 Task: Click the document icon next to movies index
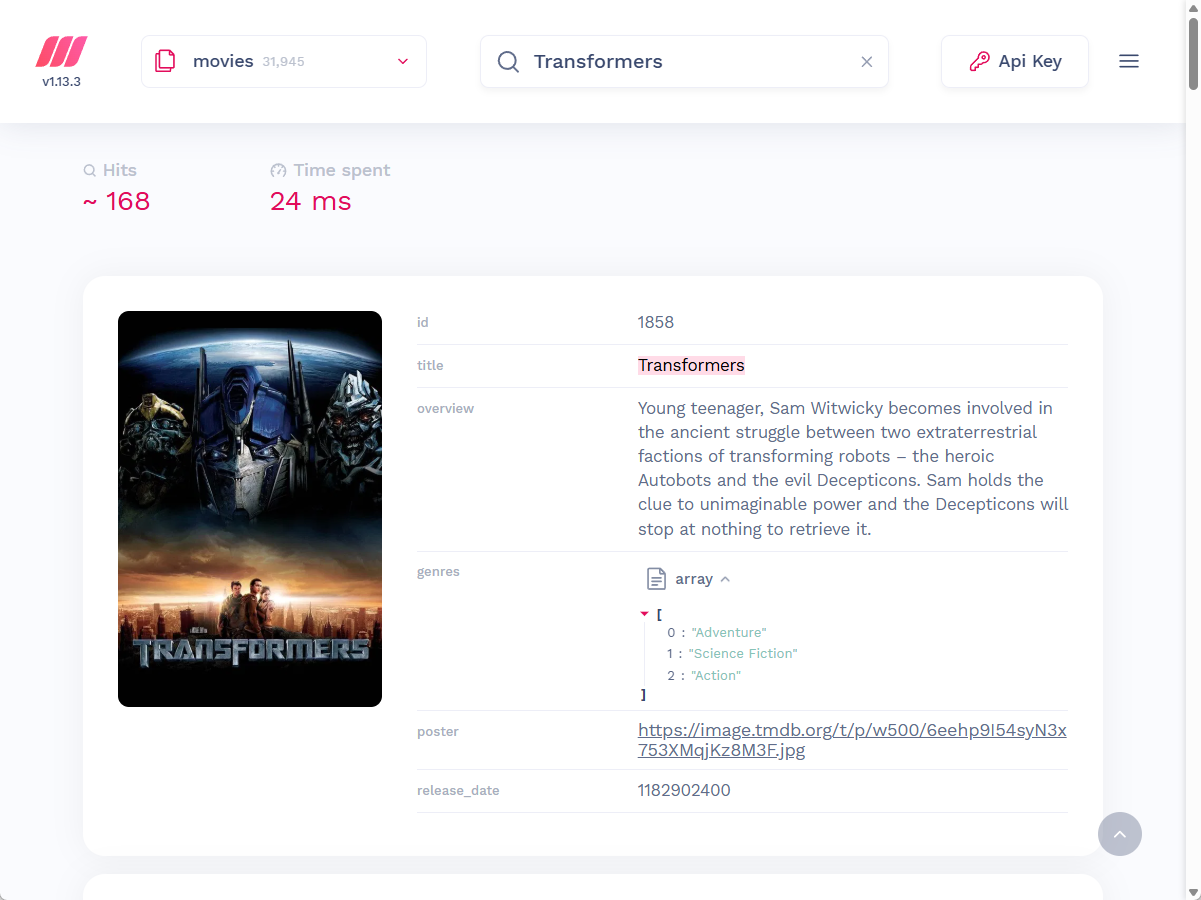click(x=165, y=60)
